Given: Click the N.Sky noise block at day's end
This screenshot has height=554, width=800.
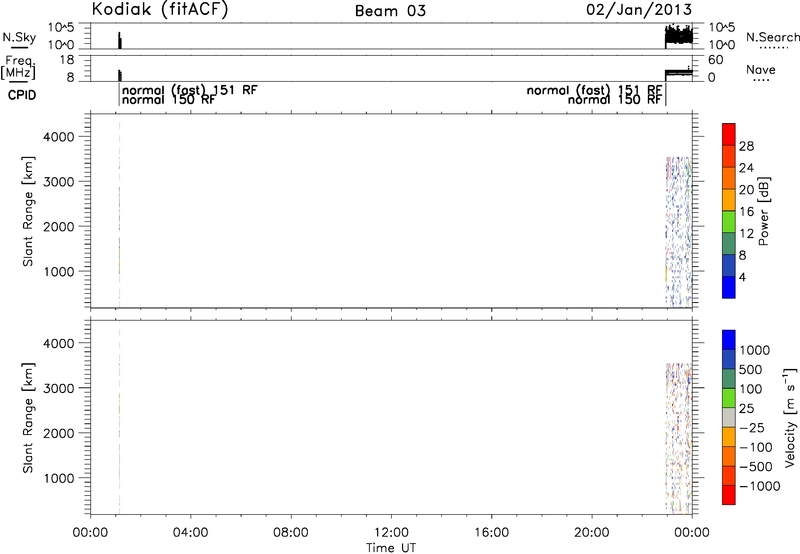Looking at the screenshot, I should (x=679, y=36).
